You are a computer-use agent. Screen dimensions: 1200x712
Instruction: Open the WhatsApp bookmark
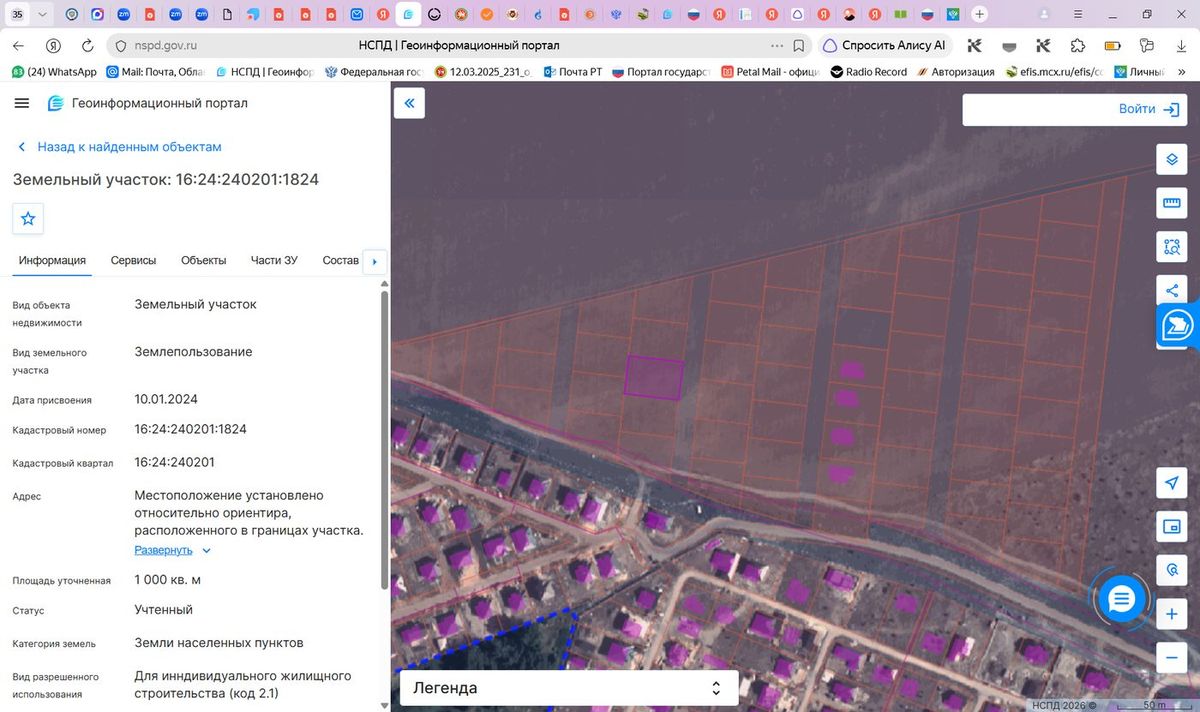click(x=54, y=72)
